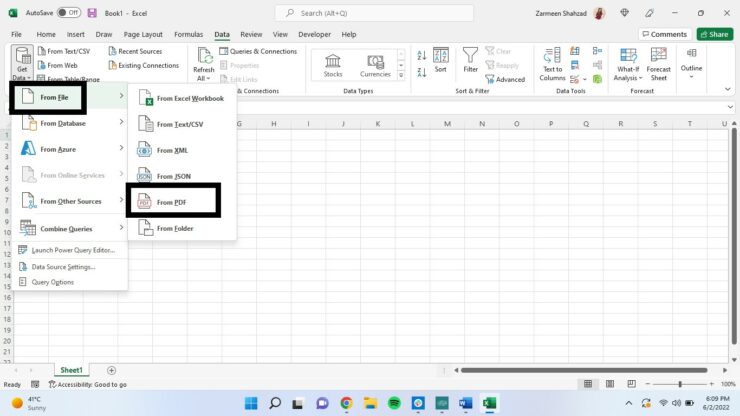Select the Sheet1 tab
This screenshot has height=416, width=740.
tap(71, 370)
